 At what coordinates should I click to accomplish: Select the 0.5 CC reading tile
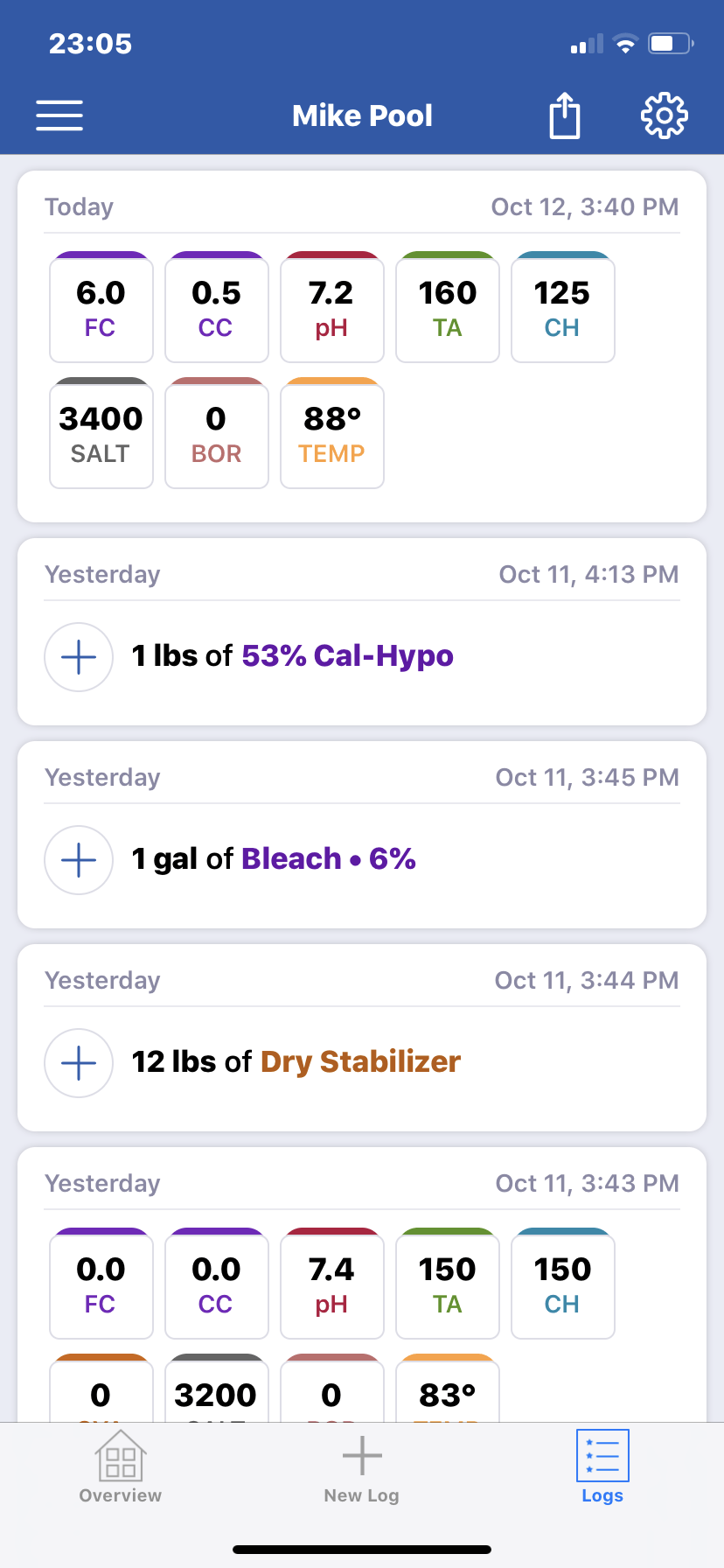[x=217, y=307]
